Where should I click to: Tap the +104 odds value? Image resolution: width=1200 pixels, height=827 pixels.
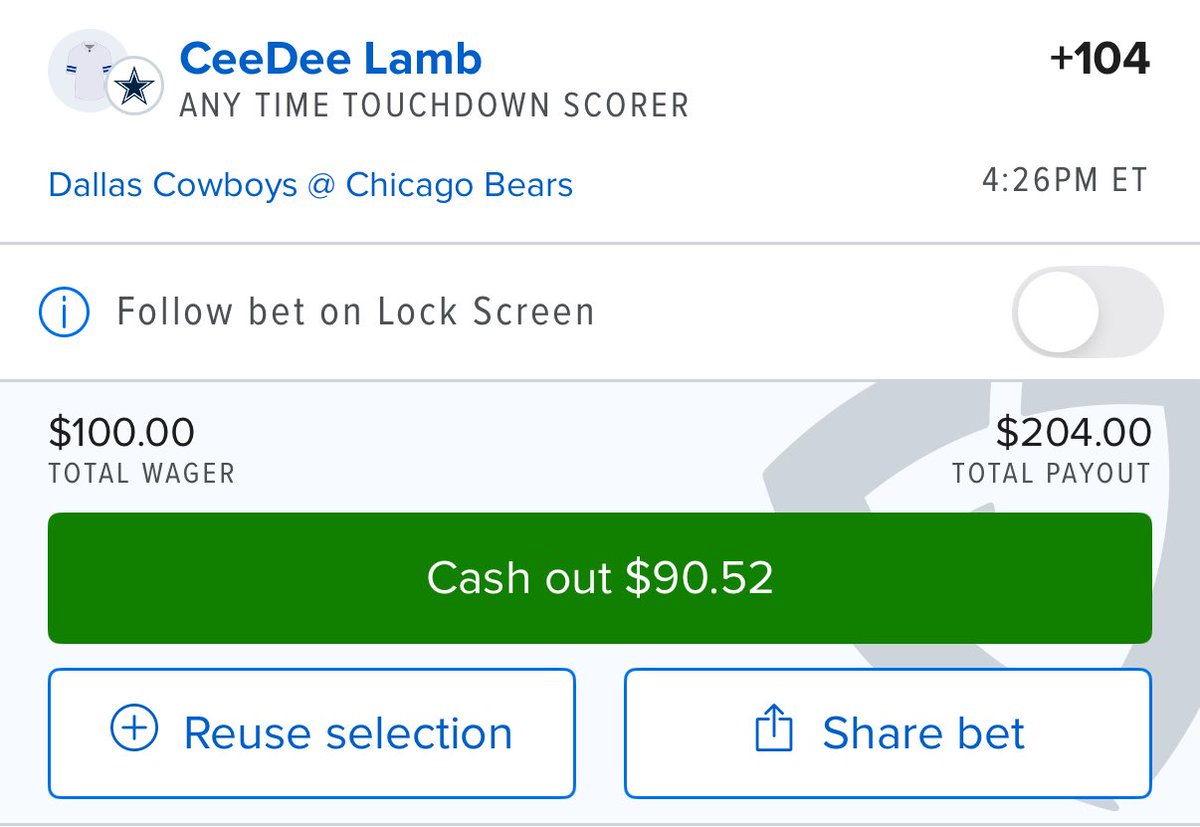coord(1100,60)
